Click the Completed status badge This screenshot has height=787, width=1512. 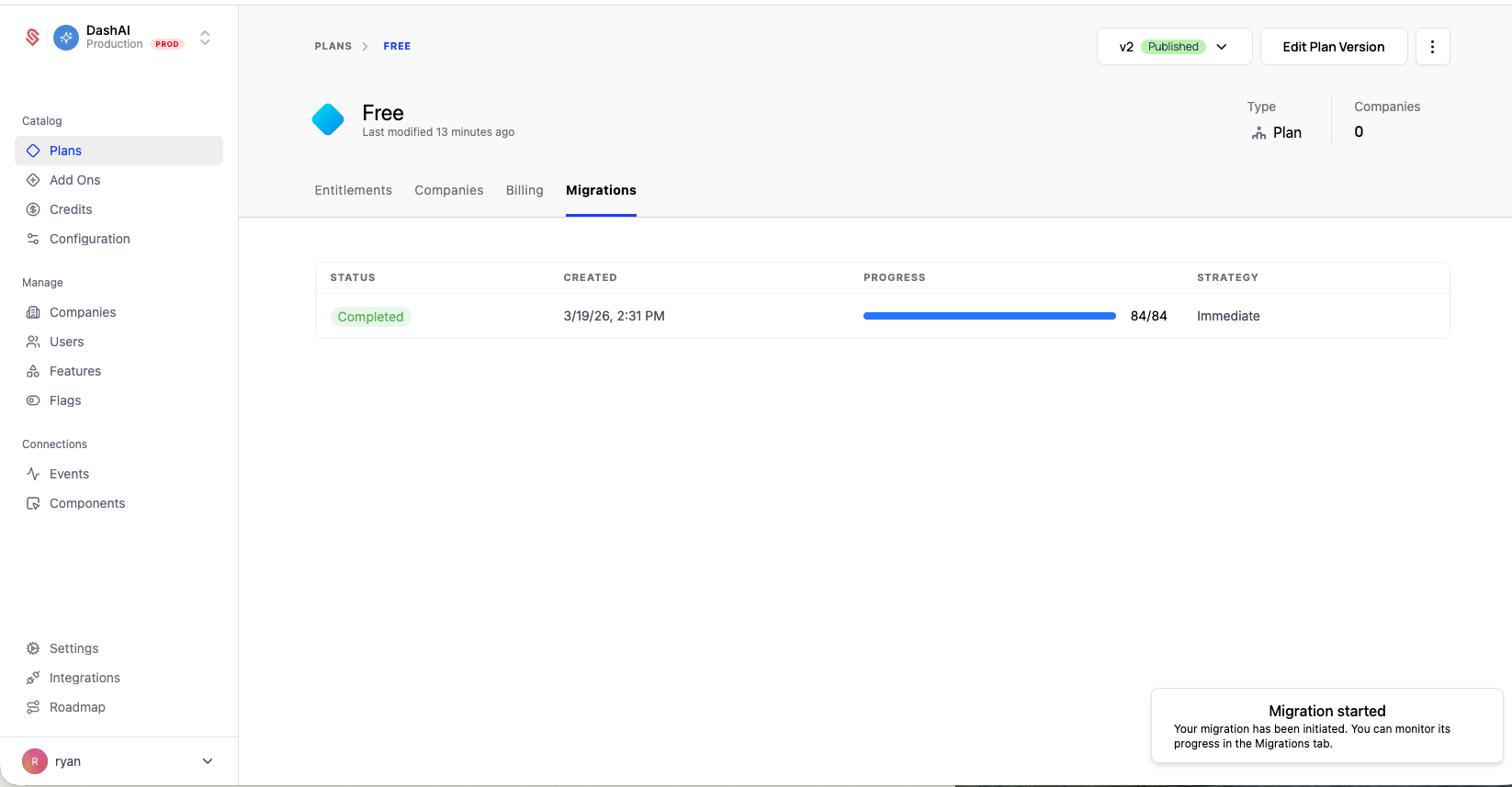(x=370, y=317)
